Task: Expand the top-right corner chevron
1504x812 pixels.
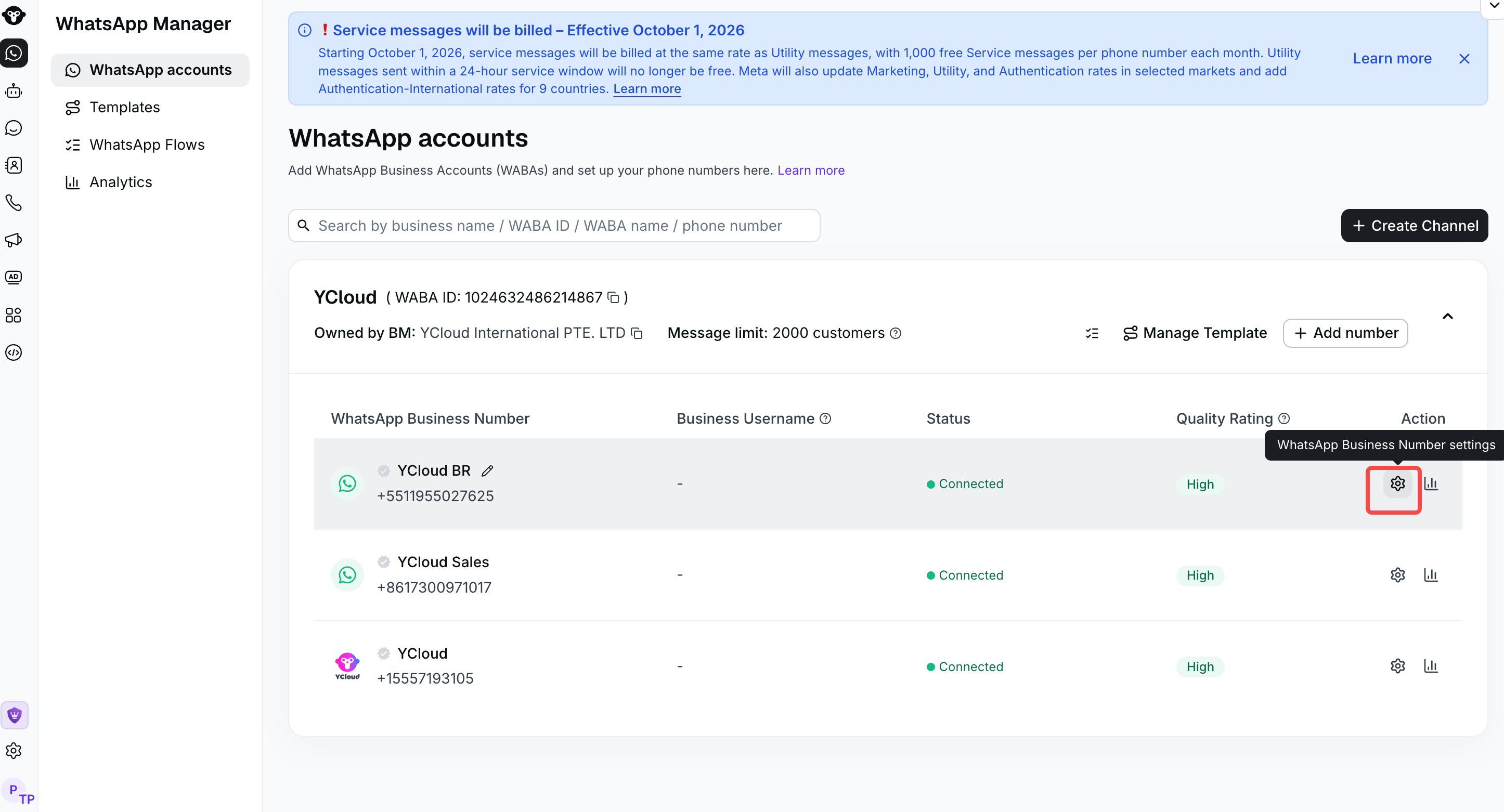Action: pos(1494,6)
